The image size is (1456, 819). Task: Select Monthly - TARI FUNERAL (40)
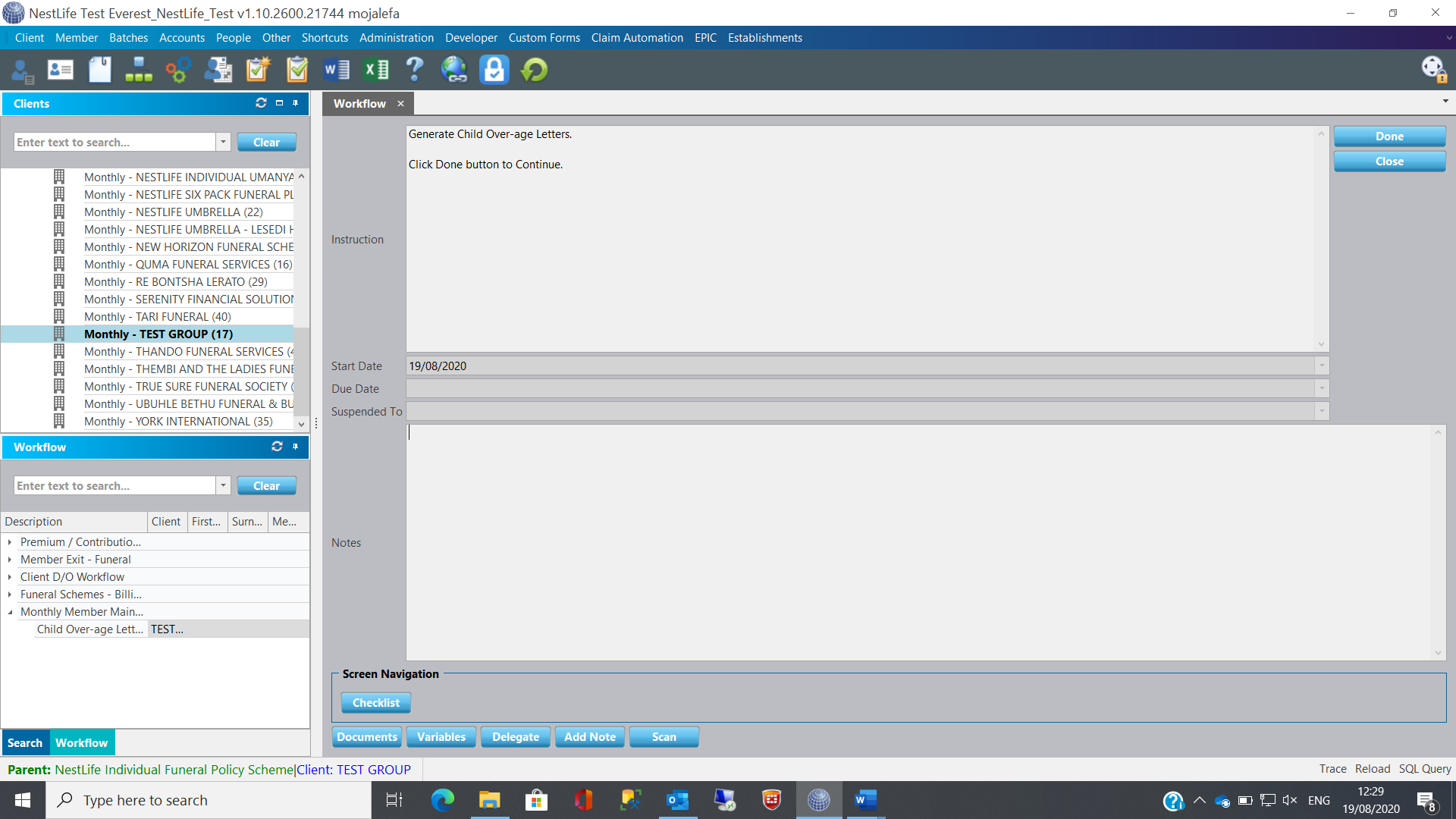click(x=158, y=317)
